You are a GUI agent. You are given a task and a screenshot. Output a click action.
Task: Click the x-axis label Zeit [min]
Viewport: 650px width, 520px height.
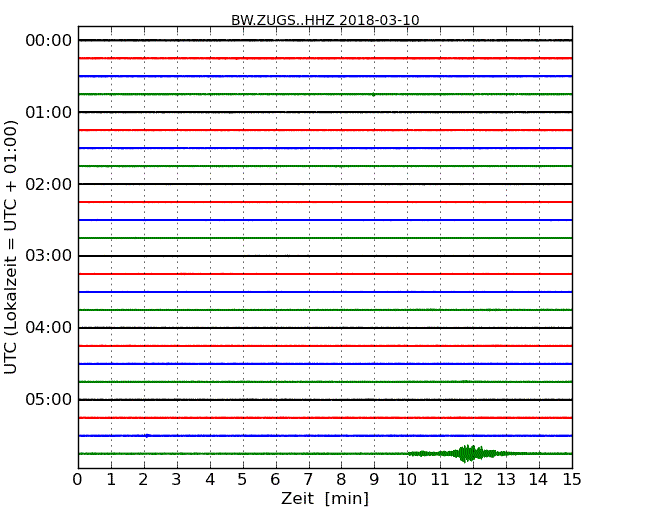tap(325, 498)
